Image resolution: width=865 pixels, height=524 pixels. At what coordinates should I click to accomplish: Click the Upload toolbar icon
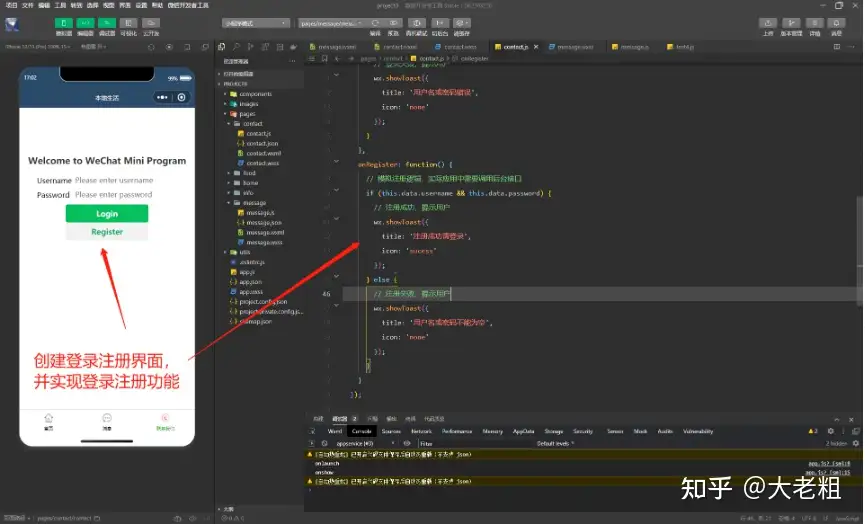coord(768,23)
